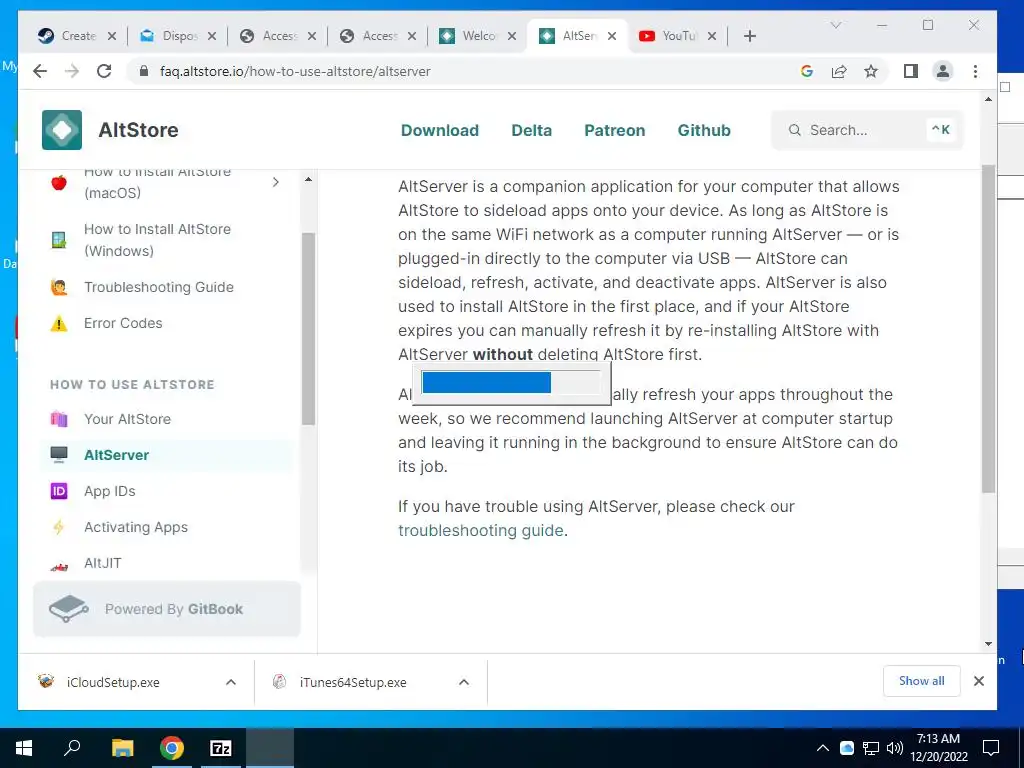
Task: Click the iTunes64Setup.exe download icon
Action: 280,682
